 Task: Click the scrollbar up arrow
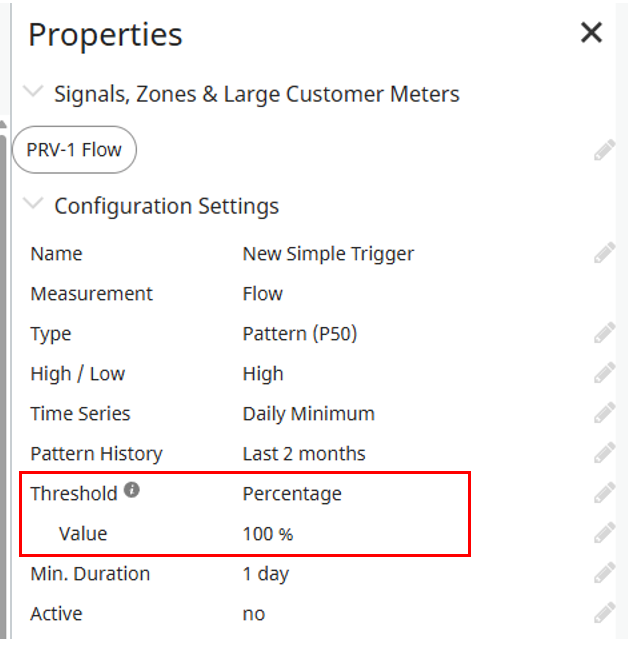click(3, 124)
